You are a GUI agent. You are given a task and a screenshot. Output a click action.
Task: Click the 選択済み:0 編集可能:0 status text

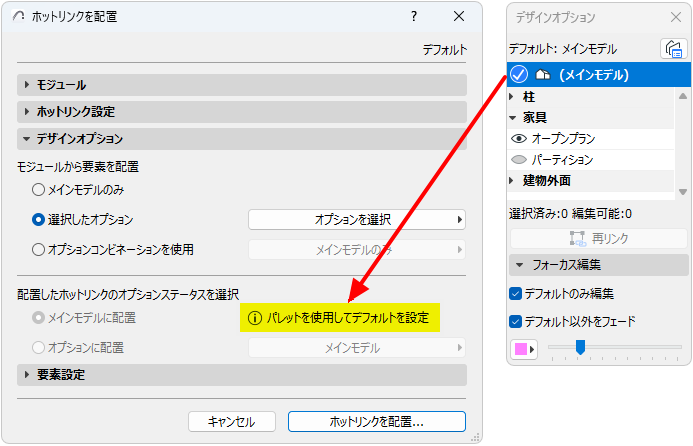(570, 214)
